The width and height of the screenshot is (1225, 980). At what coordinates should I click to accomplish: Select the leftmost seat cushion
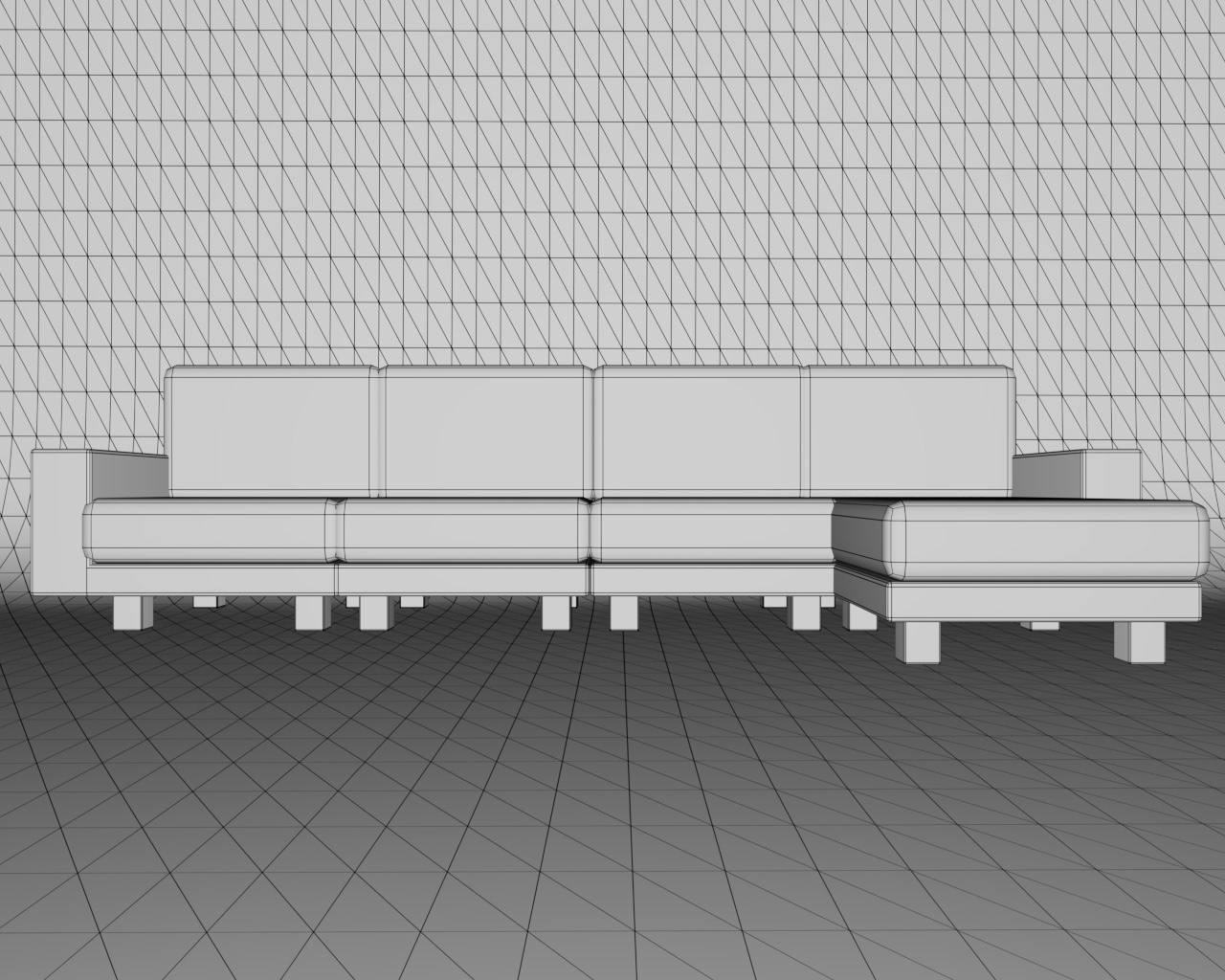point(209,529)
